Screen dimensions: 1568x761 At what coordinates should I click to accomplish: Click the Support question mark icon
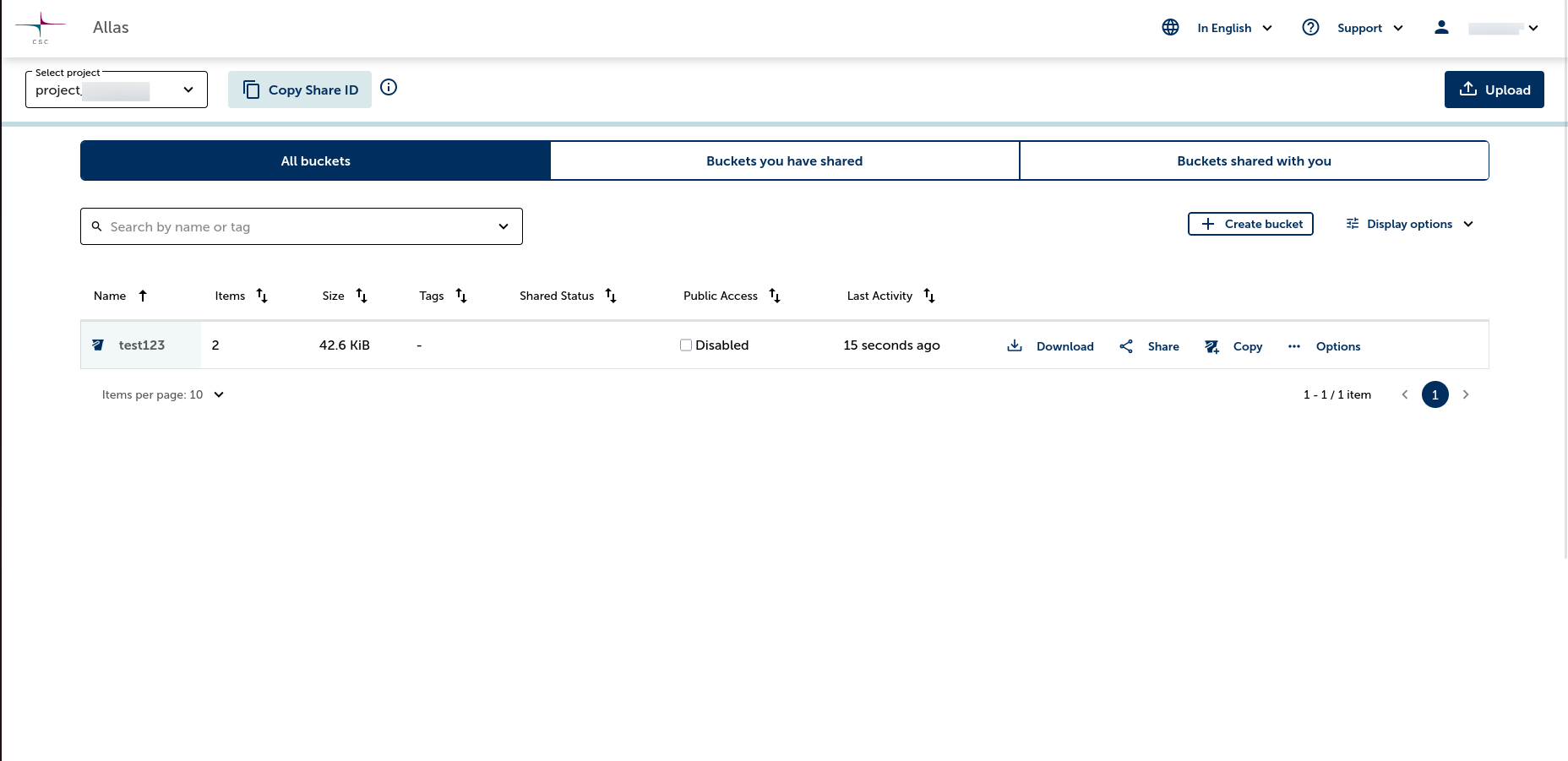point(1310,28)
